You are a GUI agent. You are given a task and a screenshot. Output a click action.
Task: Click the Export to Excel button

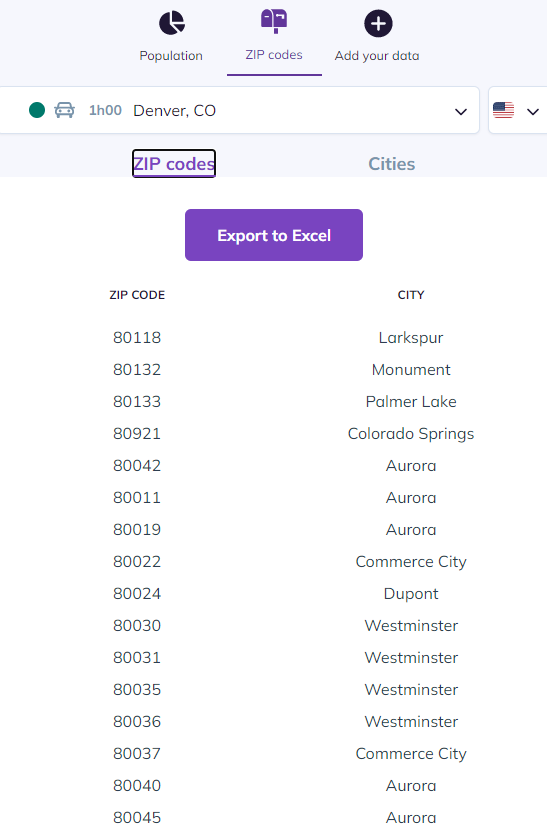(x=274, y=235)
